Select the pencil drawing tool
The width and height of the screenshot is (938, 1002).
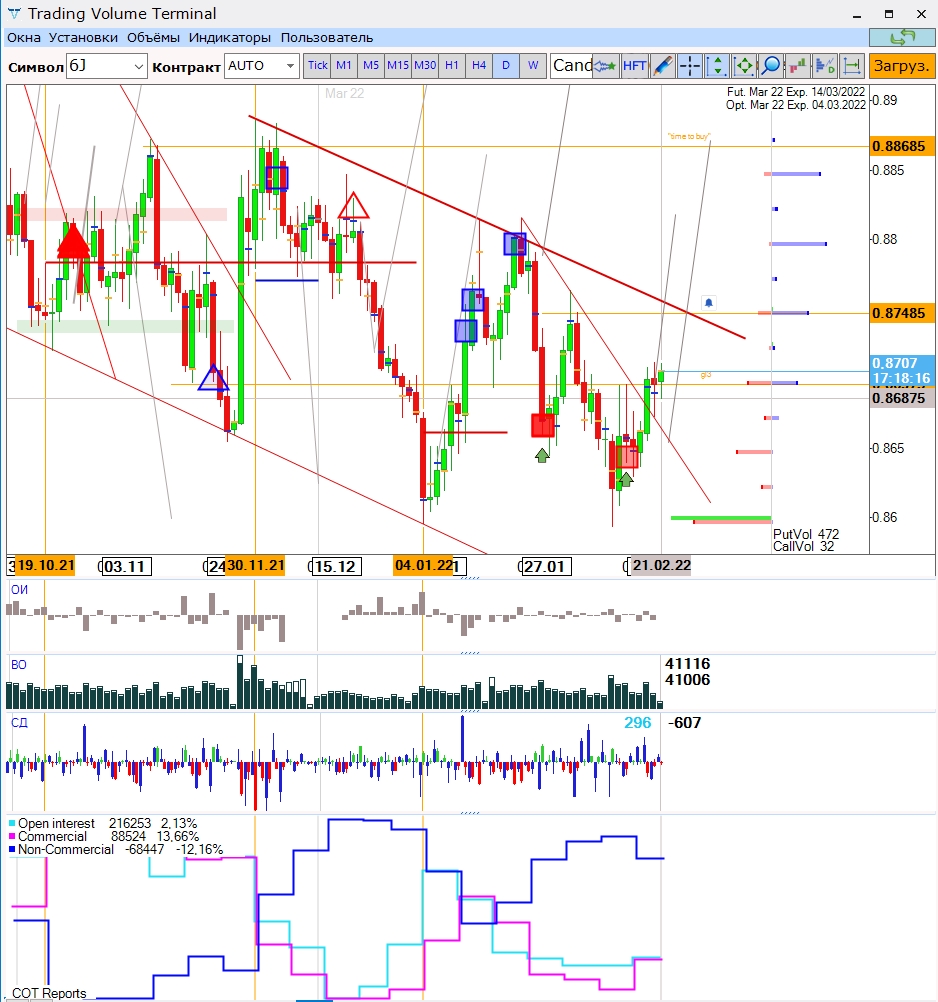point(662,66)
